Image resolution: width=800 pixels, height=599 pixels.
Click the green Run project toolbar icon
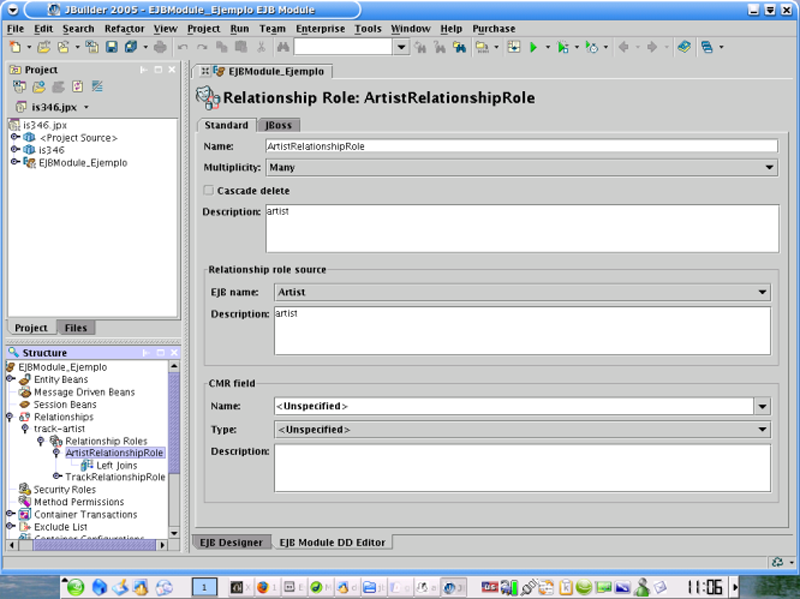pyautogui.click(x=534, y=47)
